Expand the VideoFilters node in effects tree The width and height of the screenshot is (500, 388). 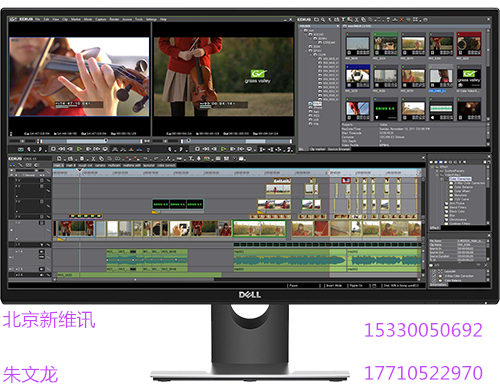(x=437, y=174)
